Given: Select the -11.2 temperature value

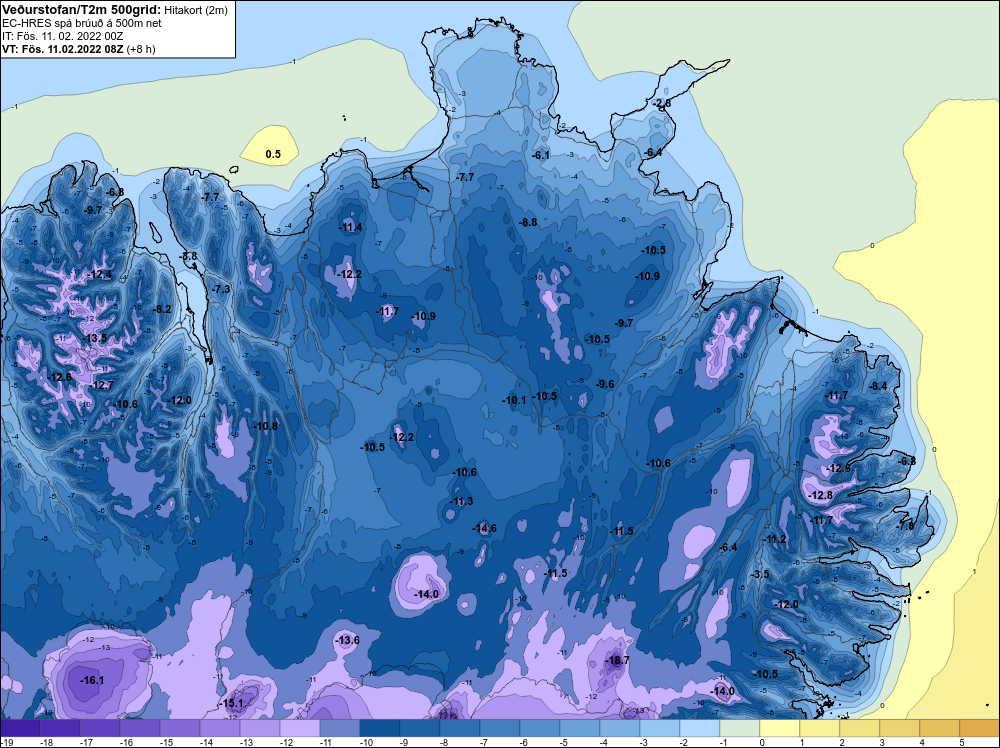Looking at the screenshot, I should click(776, 539).
